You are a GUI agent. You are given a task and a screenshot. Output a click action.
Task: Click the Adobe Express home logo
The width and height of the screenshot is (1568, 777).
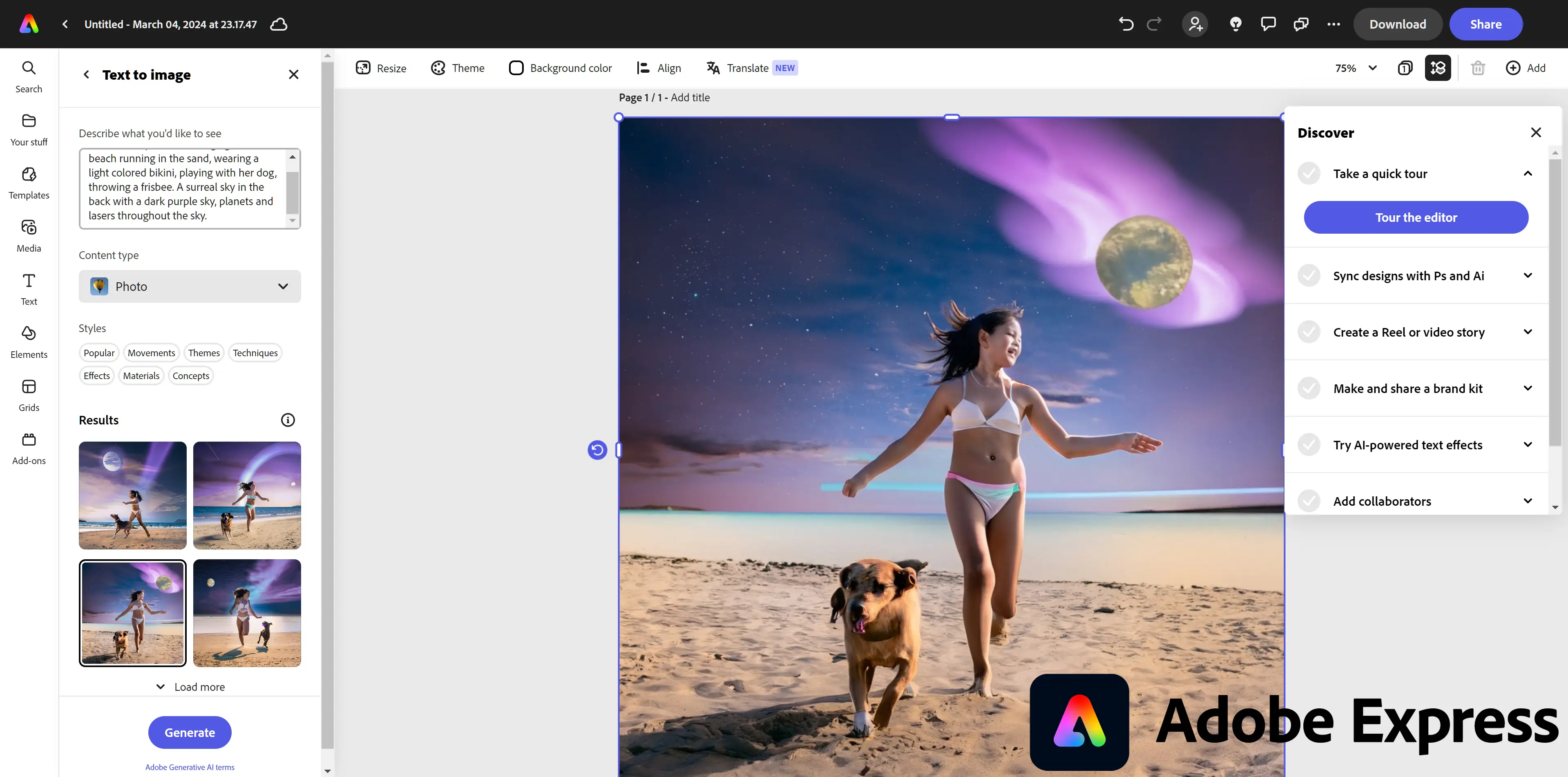pyautogui.click(x=29, y=24)
